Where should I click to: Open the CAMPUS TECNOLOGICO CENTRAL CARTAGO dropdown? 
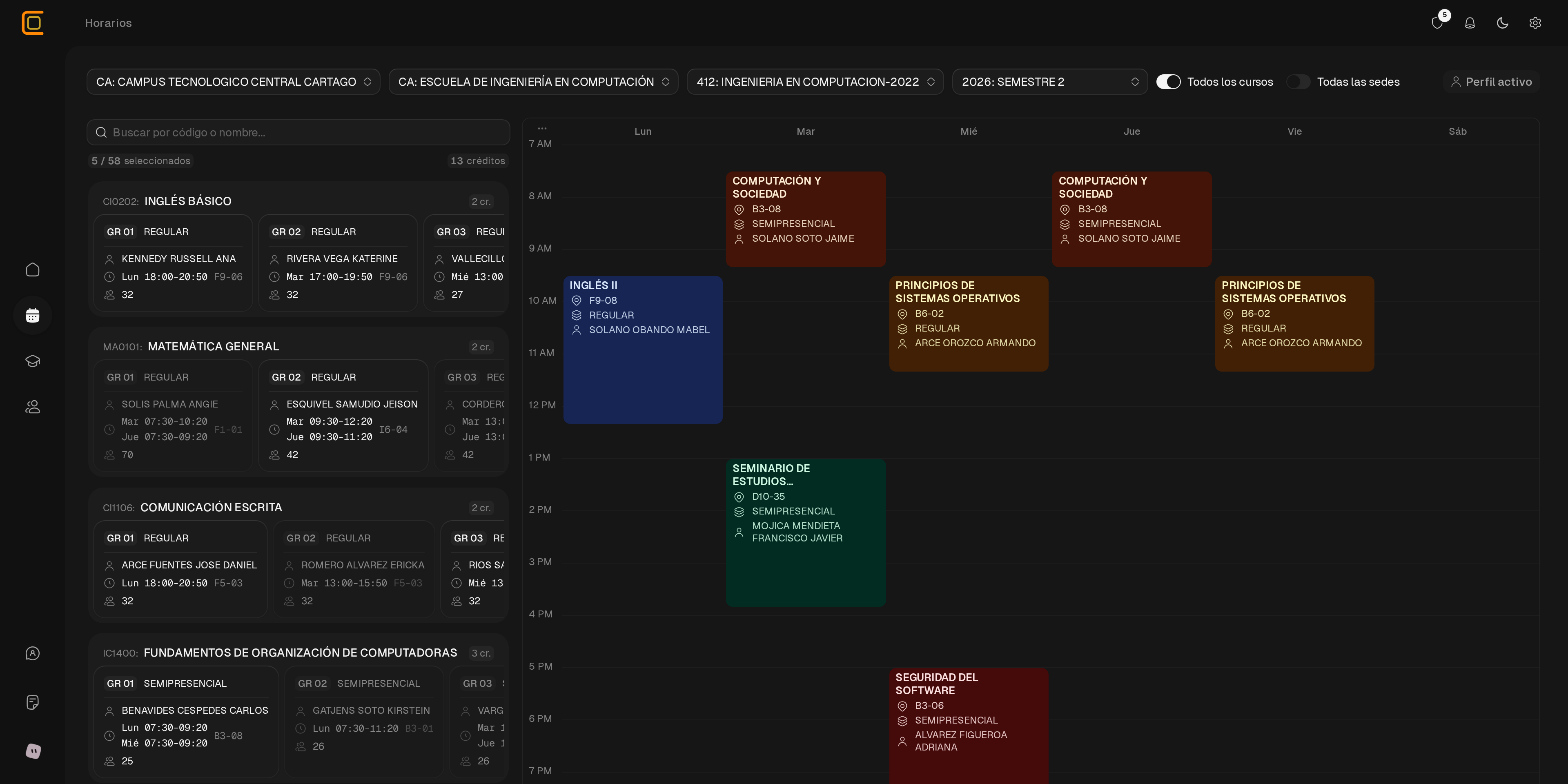pyautogui.click(x=233, y=82)
